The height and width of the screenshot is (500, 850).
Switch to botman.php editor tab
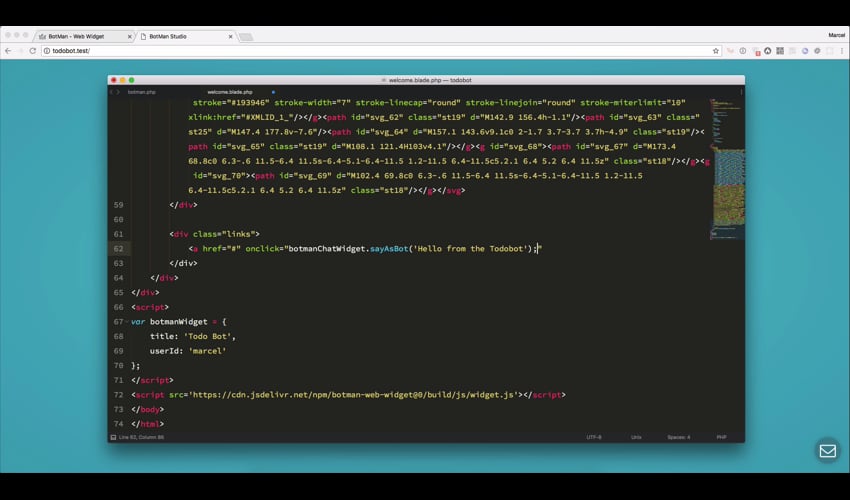[x=141, y=92]
